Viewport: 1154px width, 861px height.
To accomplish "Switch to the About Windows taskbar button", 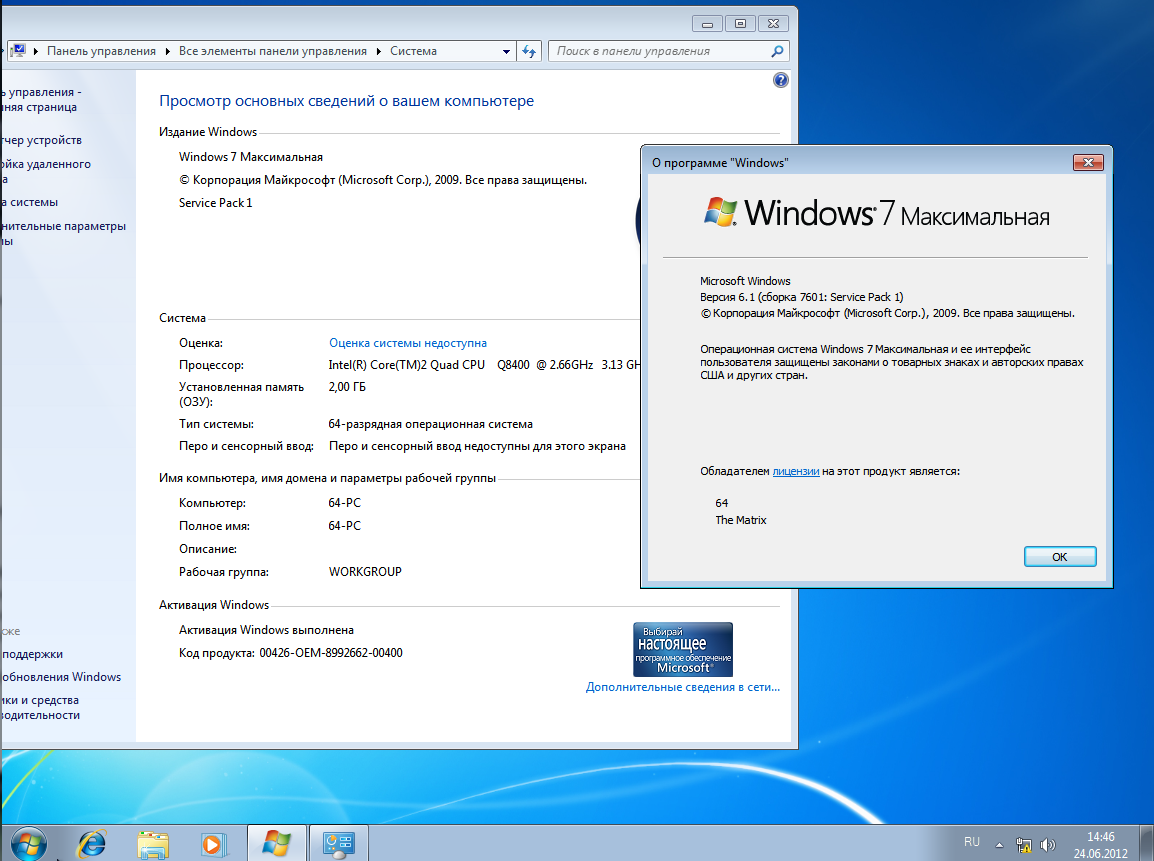I will (x=277, y=843).
